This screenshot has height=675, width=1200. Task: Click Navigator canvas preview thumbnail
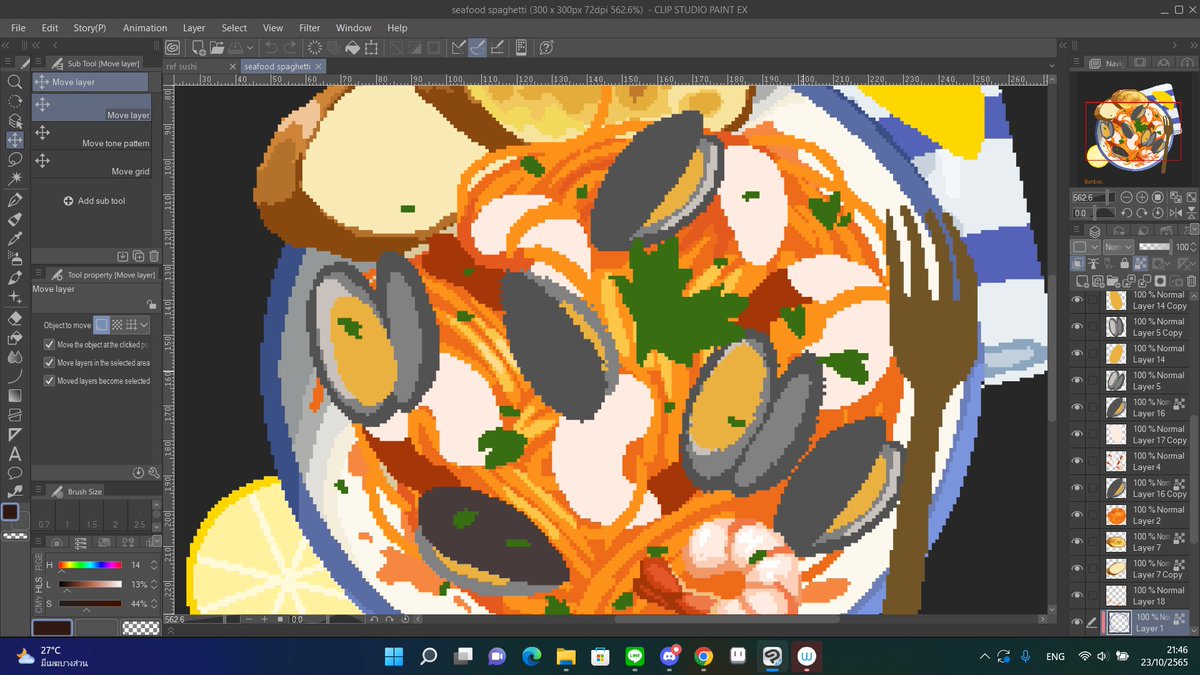pyautogui.click(x=1133, y=130)
